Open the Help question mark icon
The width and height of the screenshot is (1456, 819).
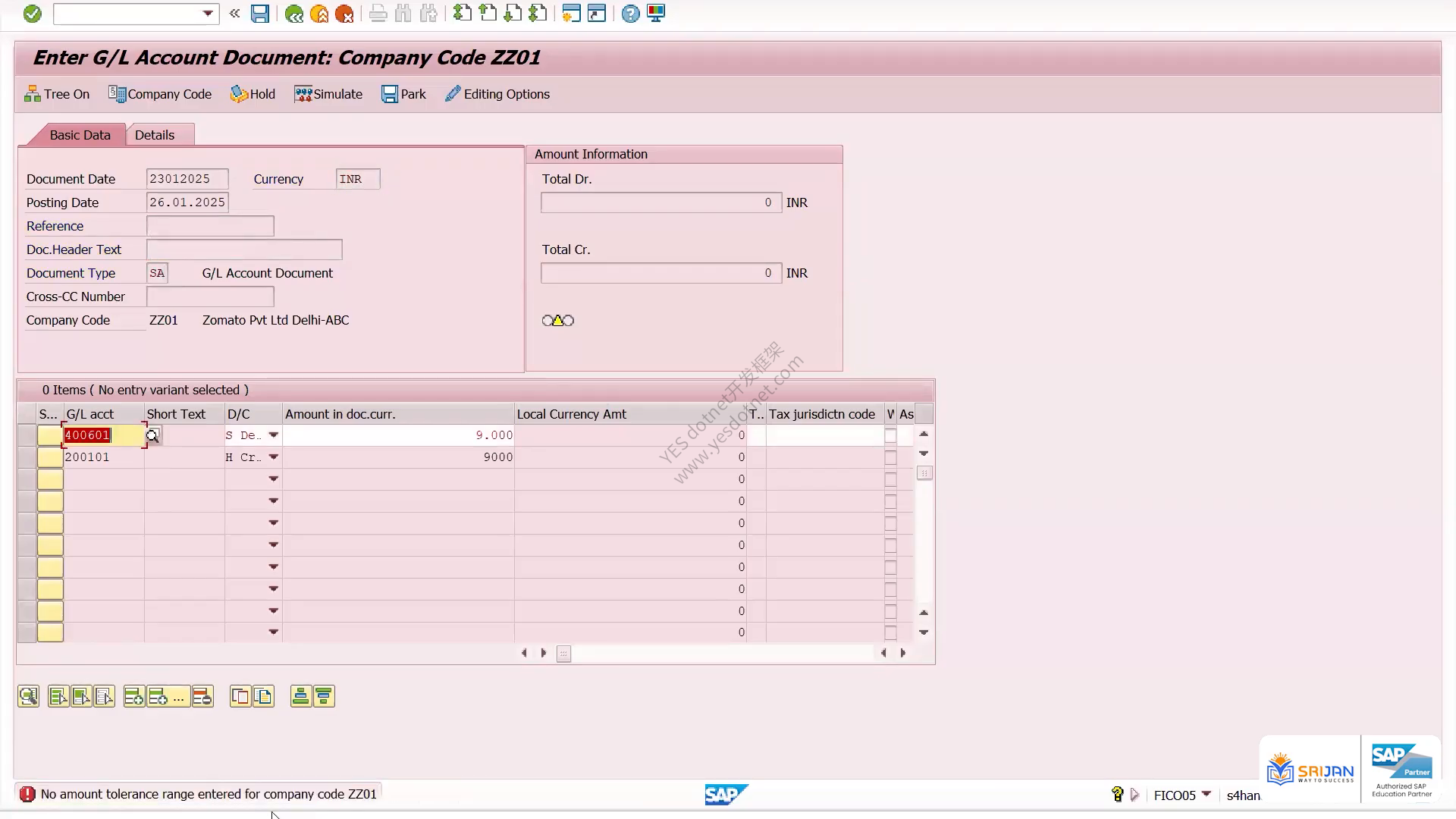(630, 14)
